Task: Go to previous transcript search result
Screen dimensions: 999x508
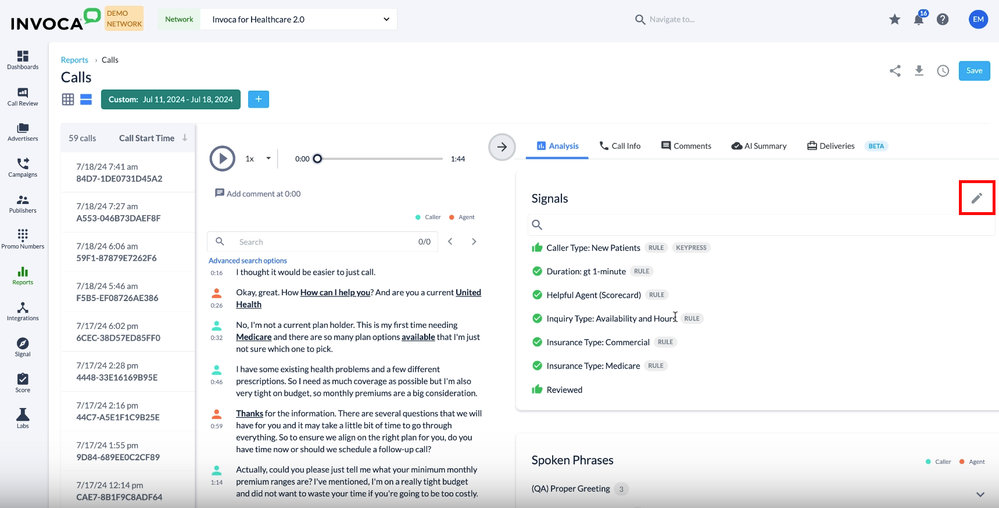Action: [450, 242]
